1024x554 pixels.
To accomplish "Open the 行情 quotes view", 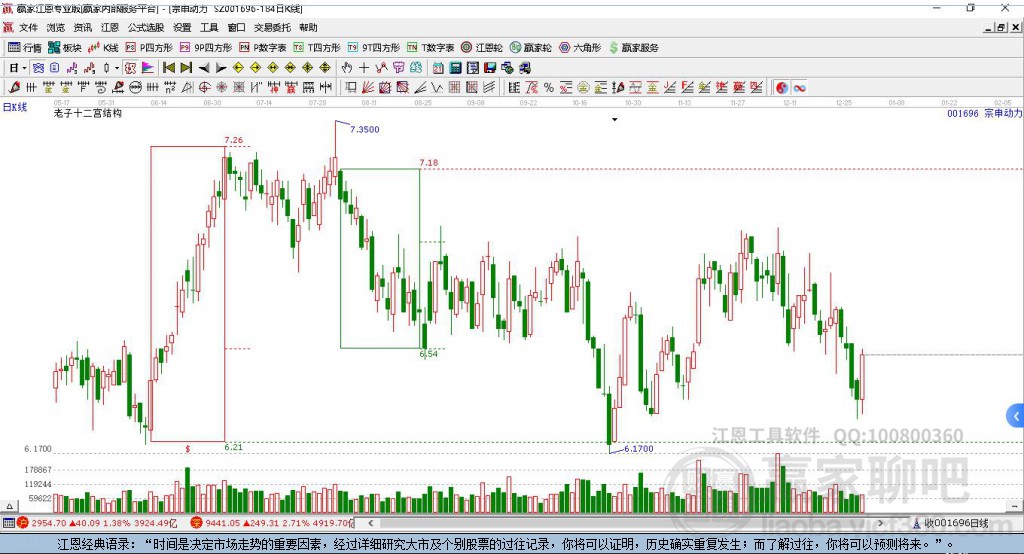I will coord(24,48).
